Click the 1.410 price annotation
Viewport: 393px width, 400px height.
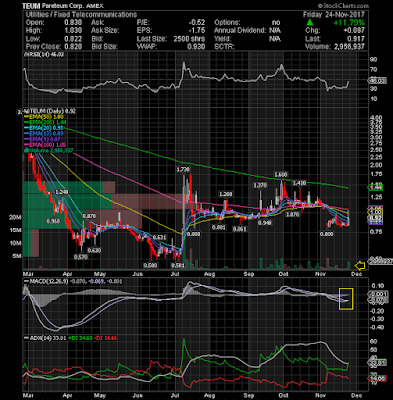[299, 183]
